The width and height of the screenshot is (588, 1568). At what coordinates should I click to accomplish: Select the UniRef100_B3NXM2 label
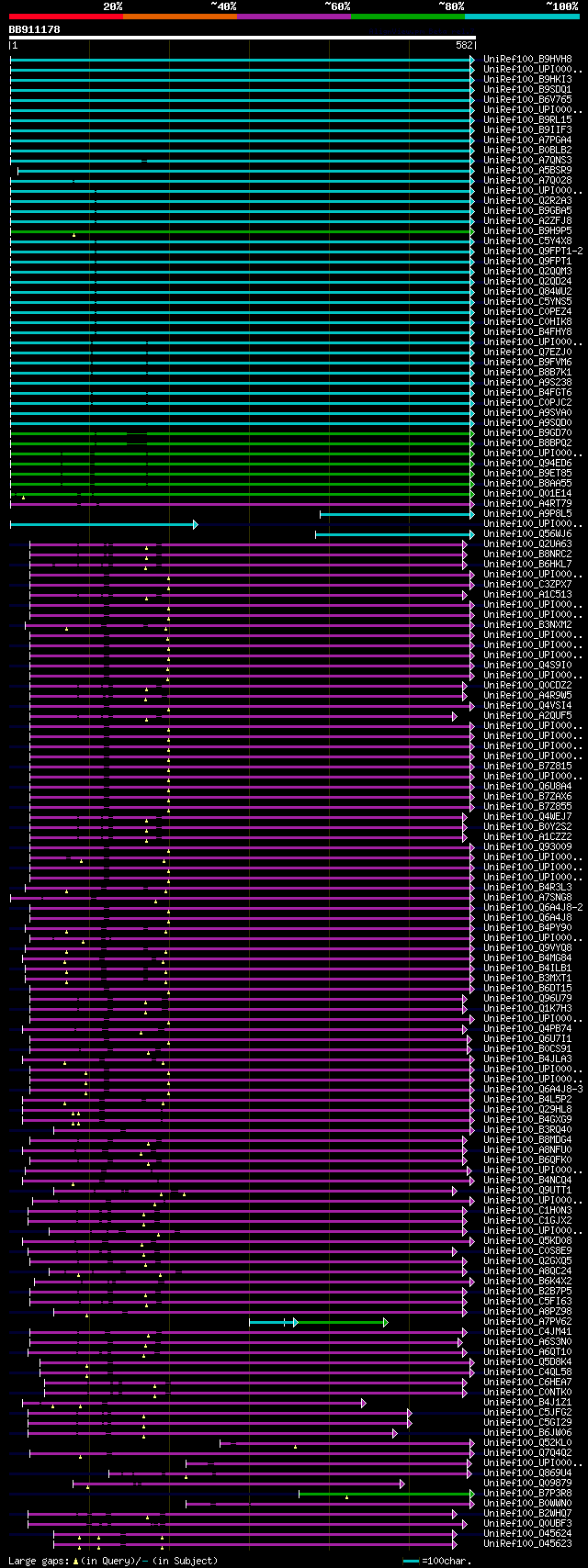pyautogui.click(x=527, y=624)
